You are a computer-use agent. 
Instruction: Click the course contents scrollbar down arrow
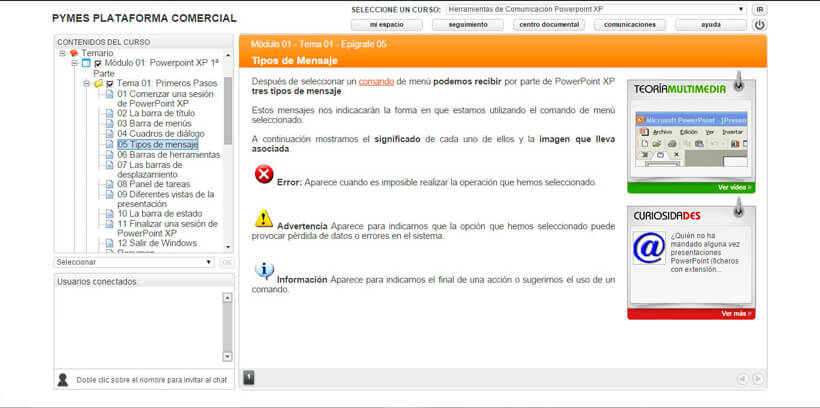227,247
